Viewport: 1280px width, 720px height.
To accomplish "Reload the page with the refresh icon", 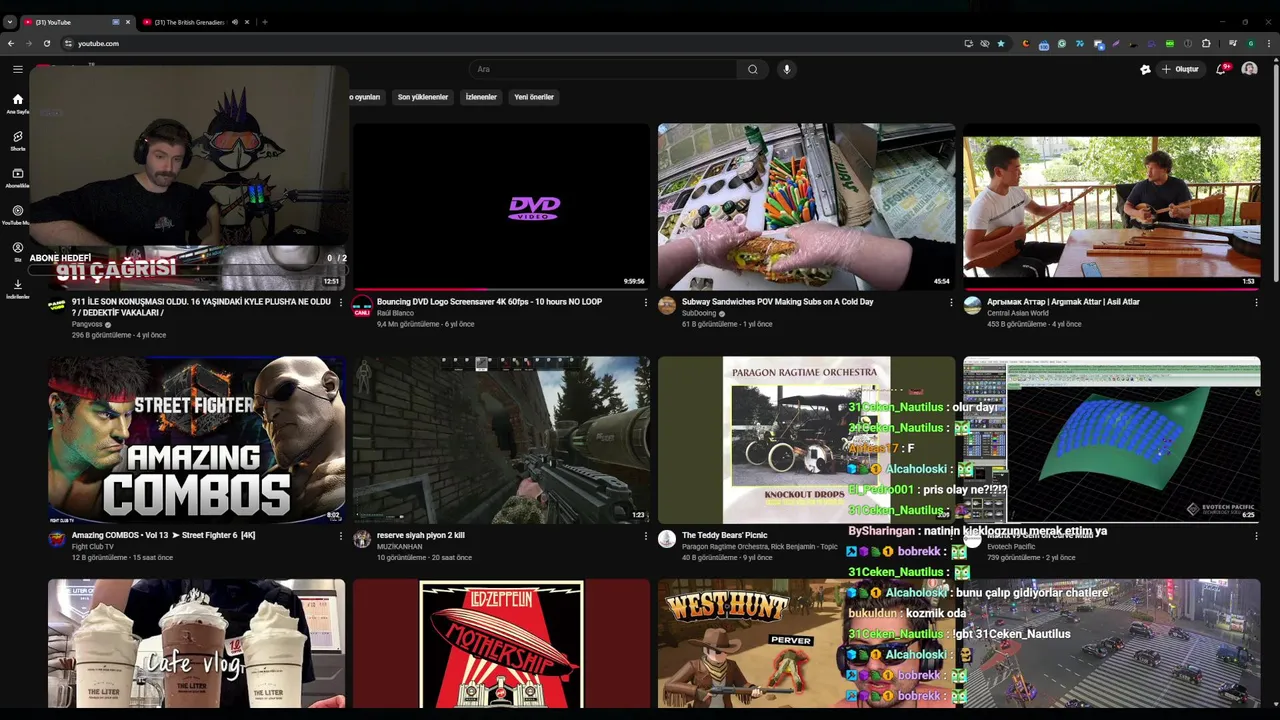I will coord(46,43).
